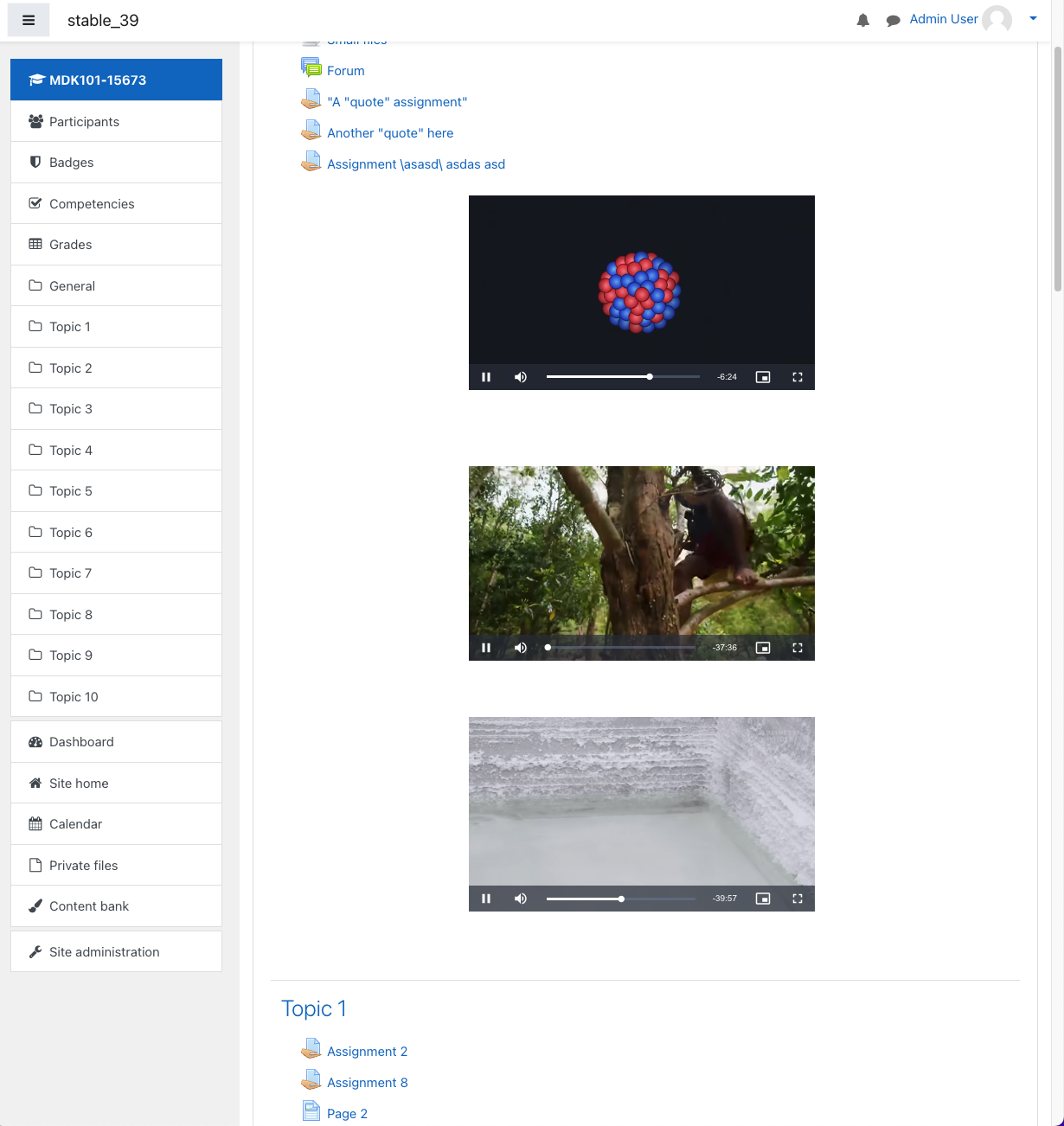Open Assignment 2

[x=367, y=1052]
